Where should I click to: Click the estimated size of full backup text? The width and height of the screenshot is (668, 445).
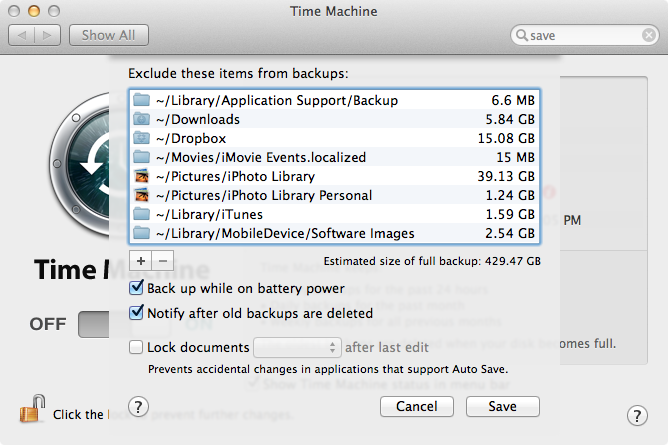432,261
